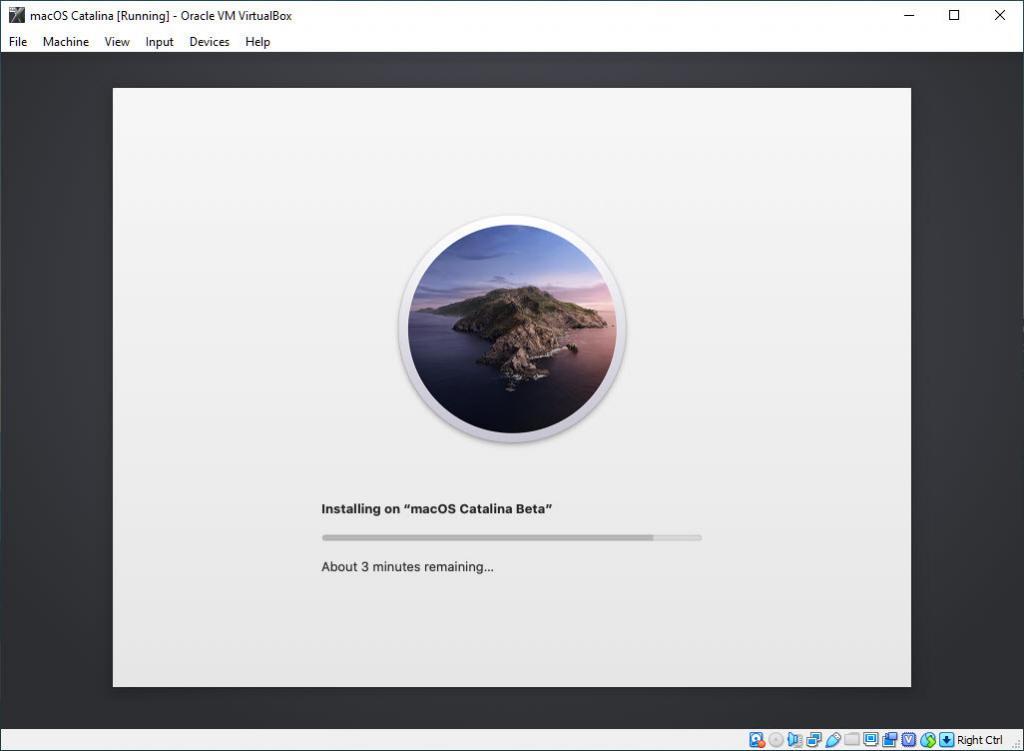Open the Help menu
Screen dimensions: 1024x751
(x=257, y=42)
